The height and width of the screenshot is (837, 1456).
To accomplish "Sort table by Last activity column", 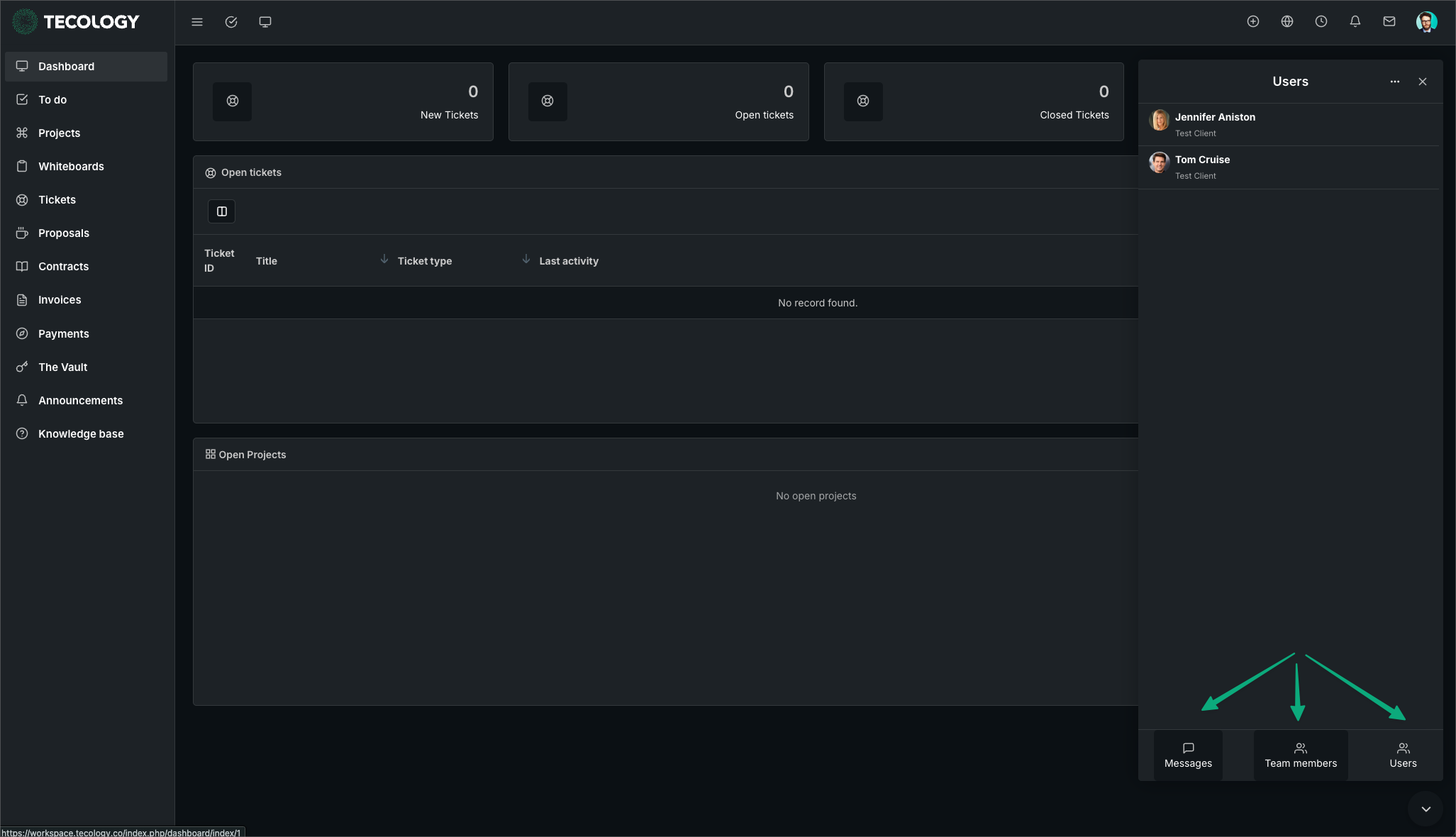I will coord(568,261).
